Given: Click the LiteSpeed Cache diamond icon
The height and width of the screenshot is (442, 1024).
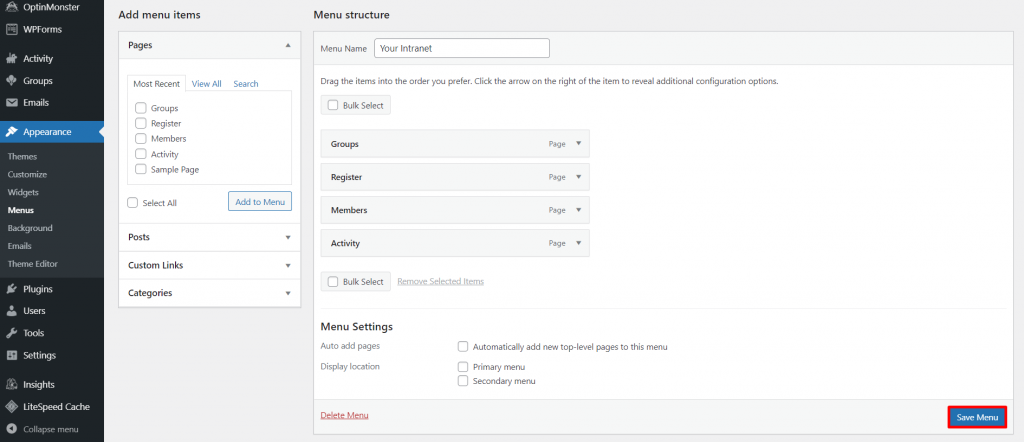Looking at the screenshot, I should [12, 406].
